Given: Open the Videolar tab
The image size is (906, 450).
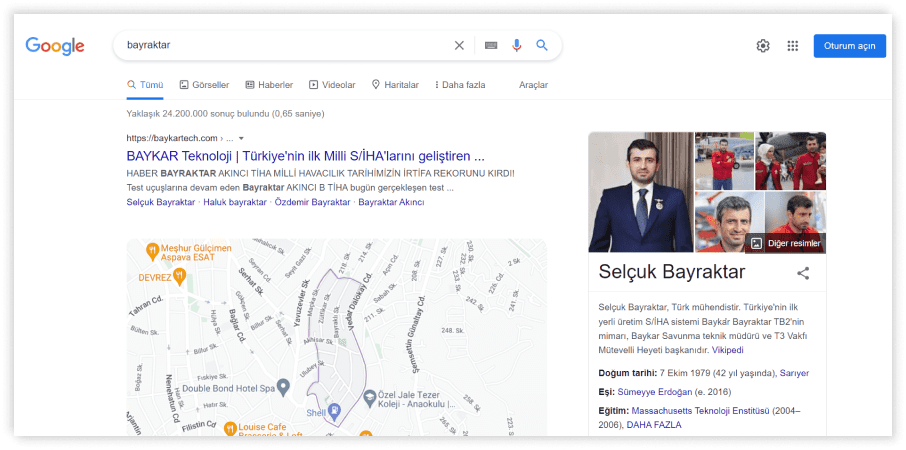Looking at the screenshot, I should pos(332,85).
